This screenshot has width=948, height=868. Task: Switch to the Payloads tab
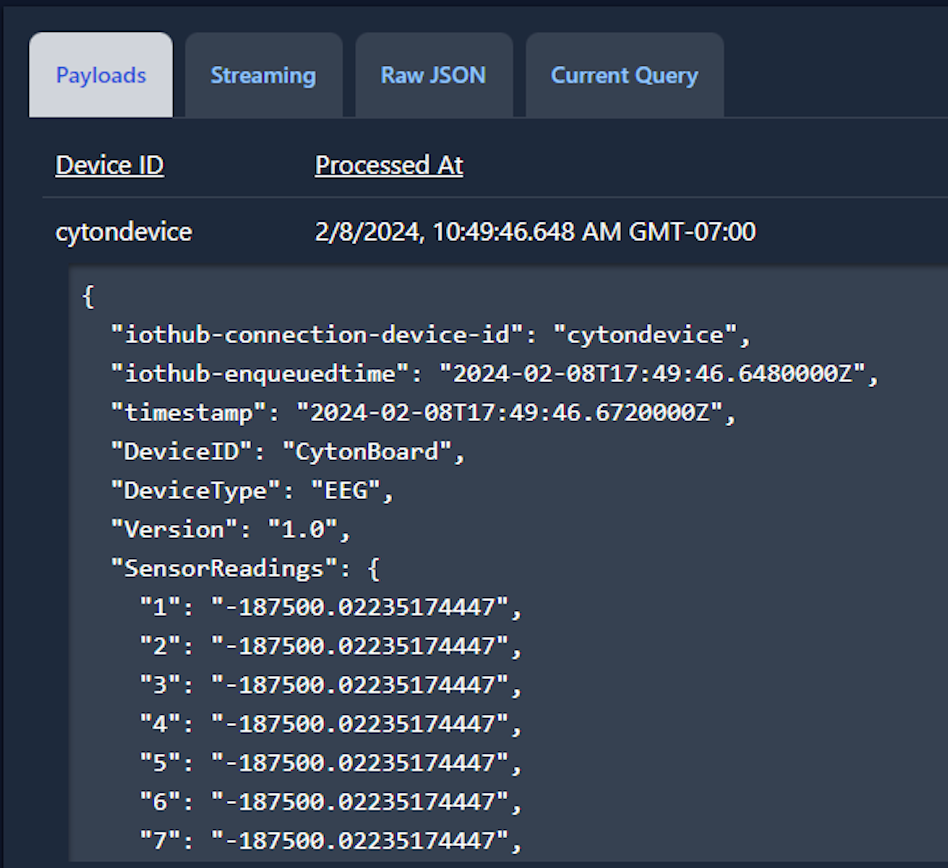coord(101,75)
